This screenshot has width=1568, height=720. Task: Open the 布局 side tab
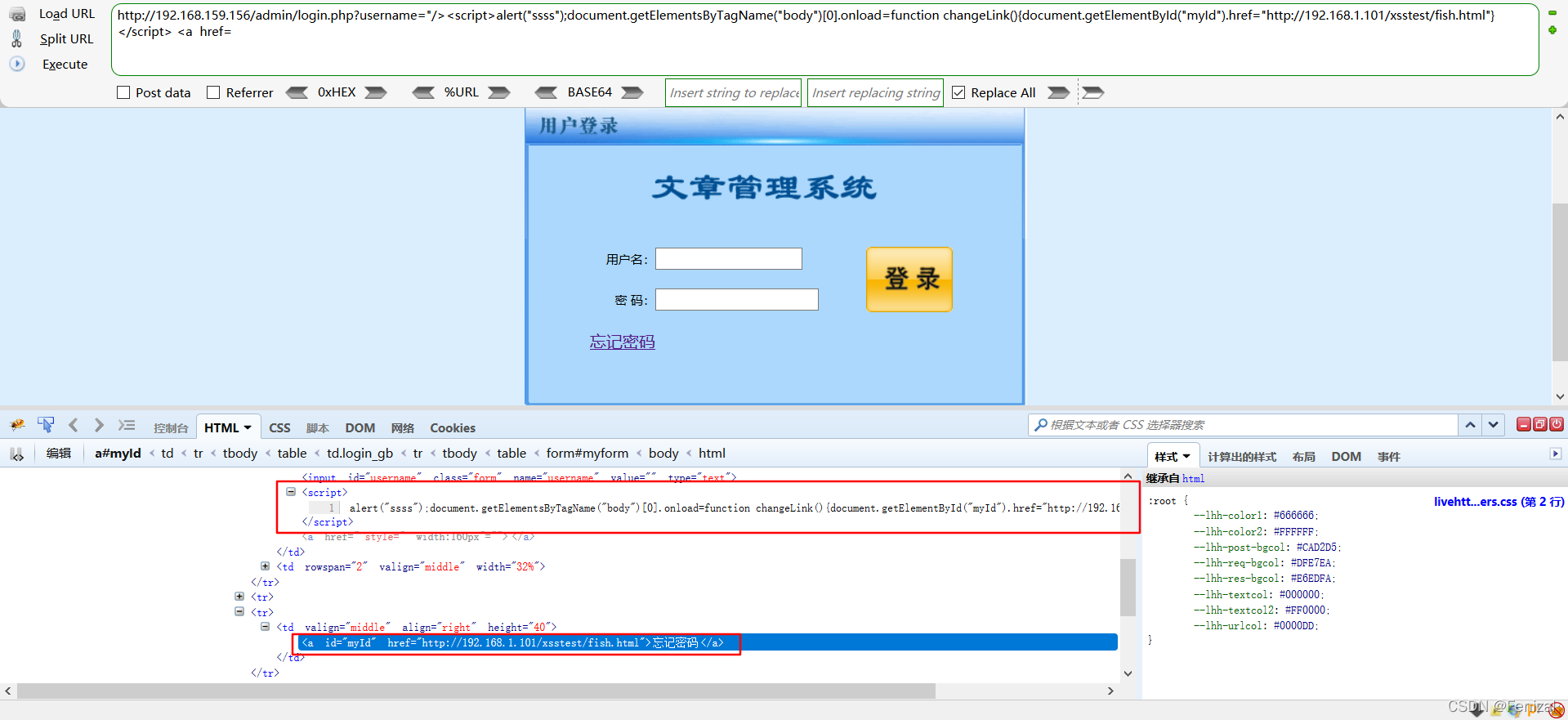click(1304, 457)
